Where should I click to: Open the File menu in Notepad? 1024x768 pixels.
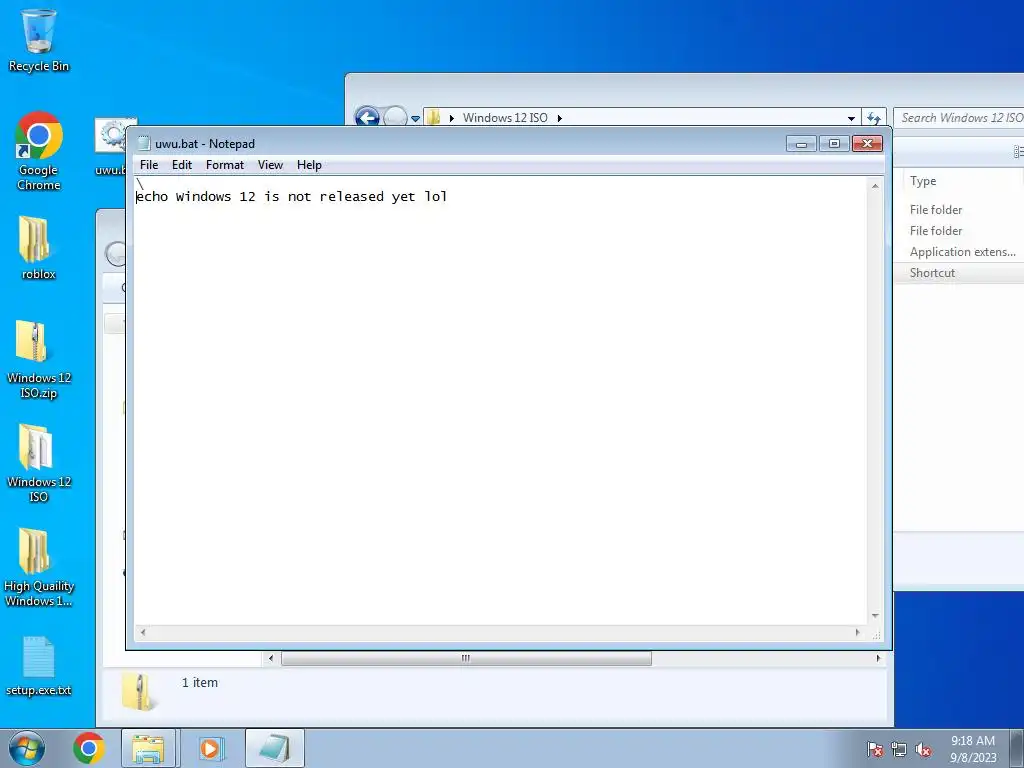(149, 165)
